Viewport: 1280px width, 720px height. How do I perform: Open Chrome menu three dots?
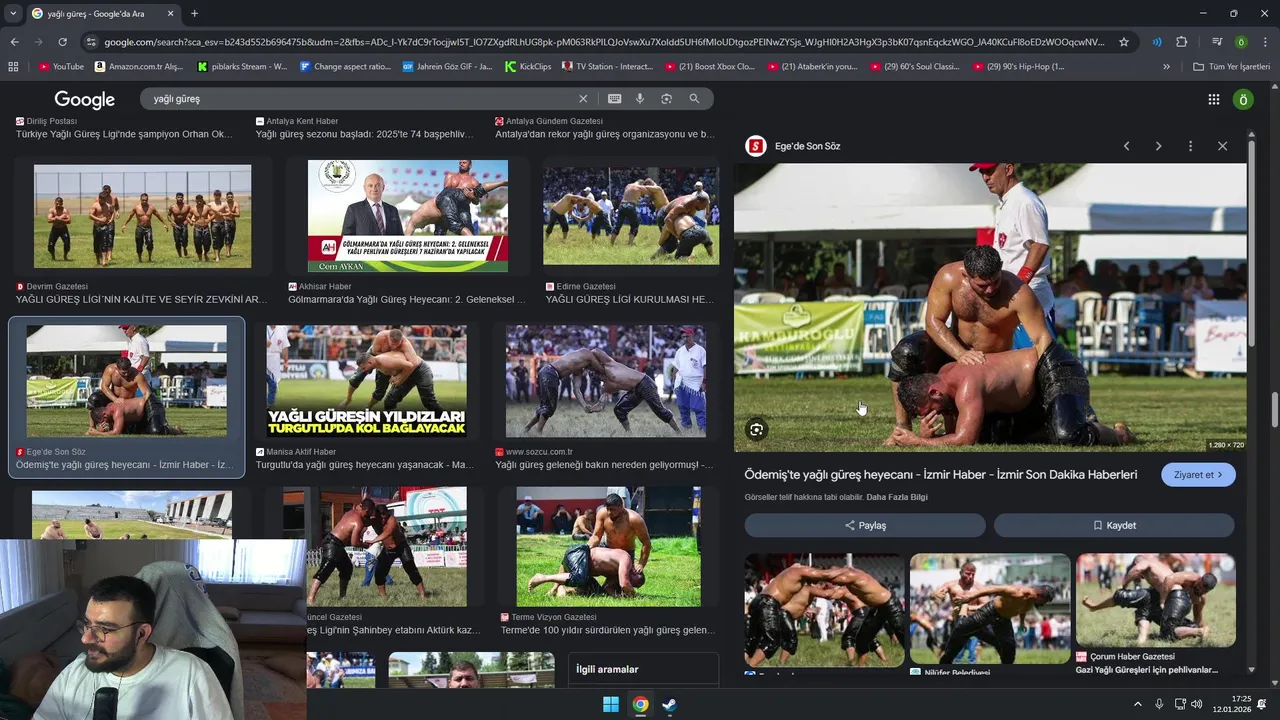[x=1265, y=42]
